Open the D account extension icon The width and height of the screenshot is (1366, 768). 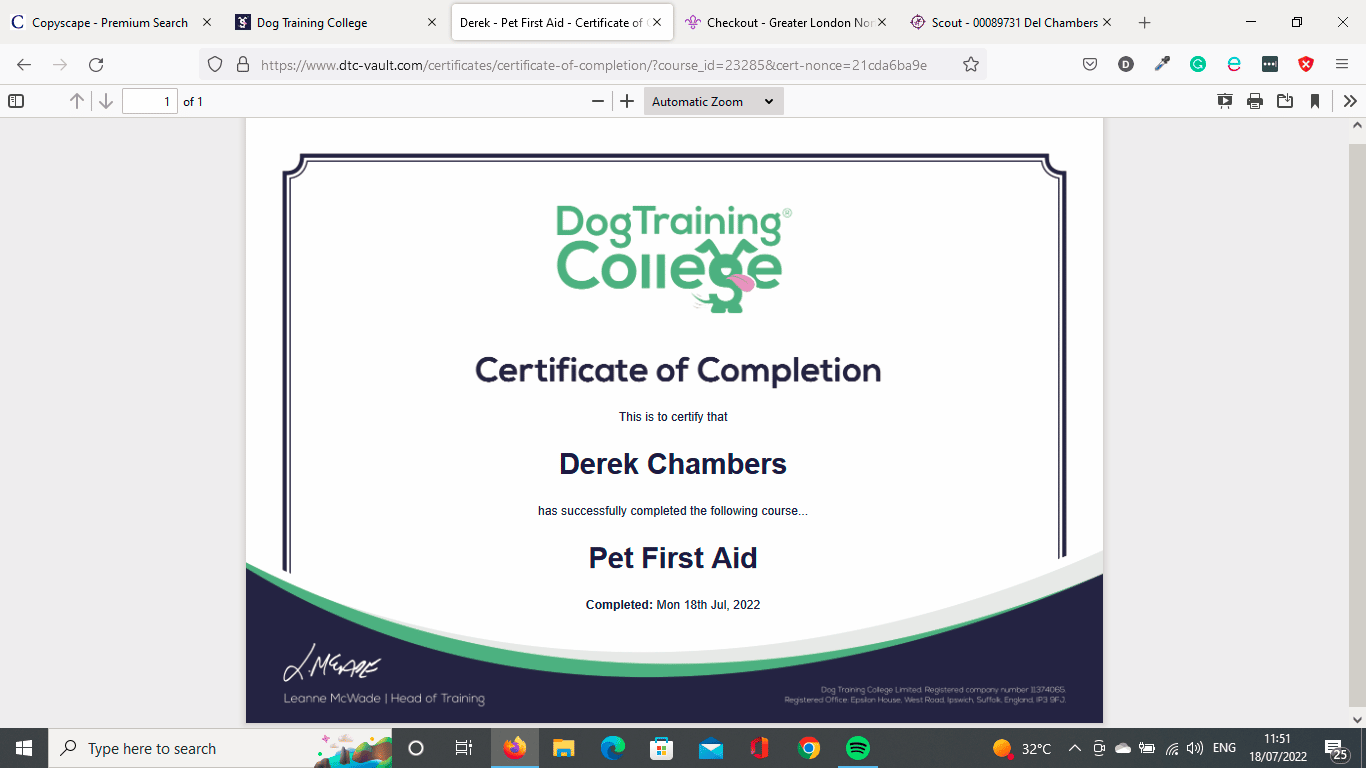tap(1126, 64)
